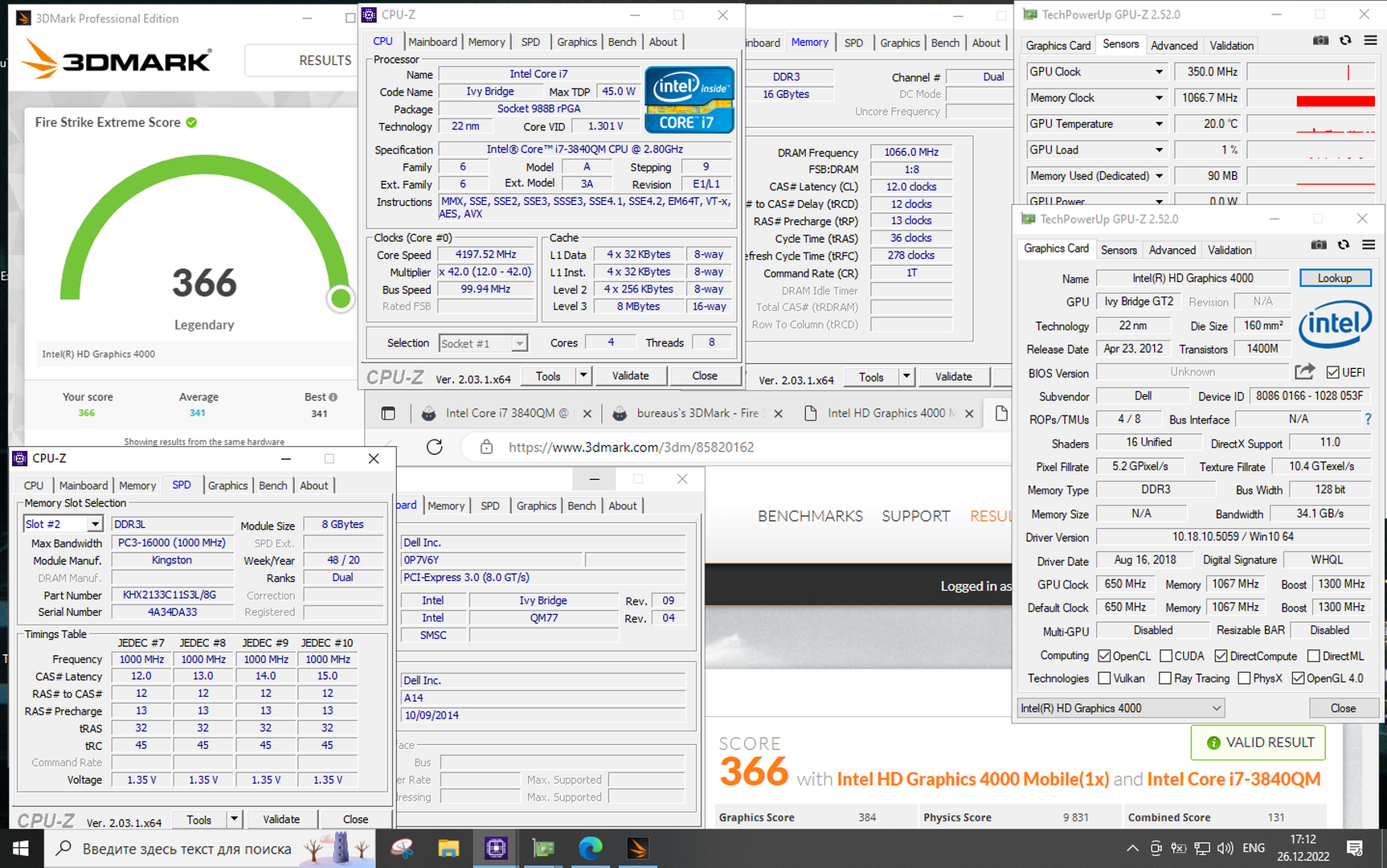Open 3DMark from taskbar
This screenshot has height=868, width=1387.
click(x=637, y=848)
